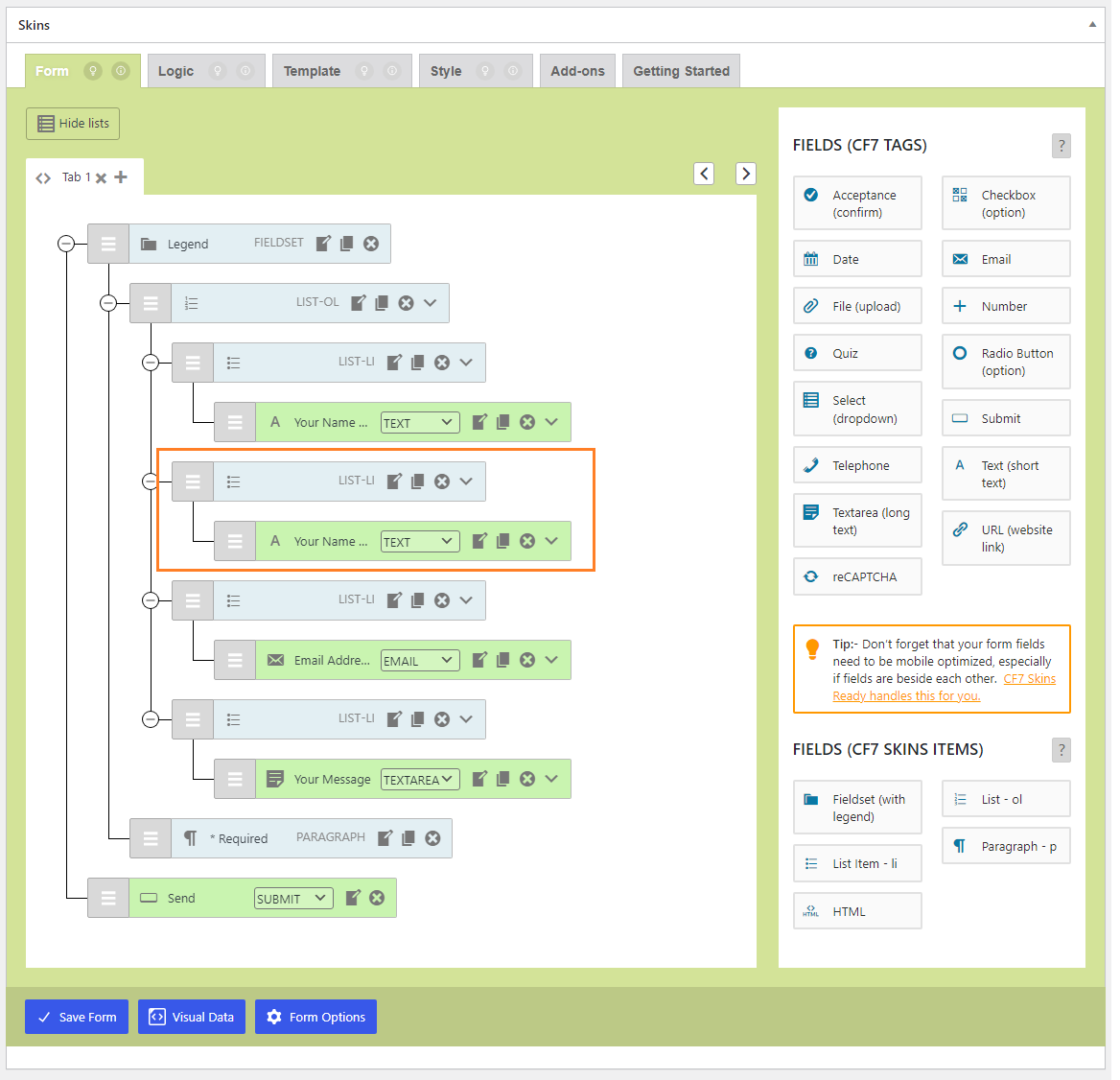The image size is (1120, 1080).
Task: Delete the Email Address field row
Action: (527, 660)
